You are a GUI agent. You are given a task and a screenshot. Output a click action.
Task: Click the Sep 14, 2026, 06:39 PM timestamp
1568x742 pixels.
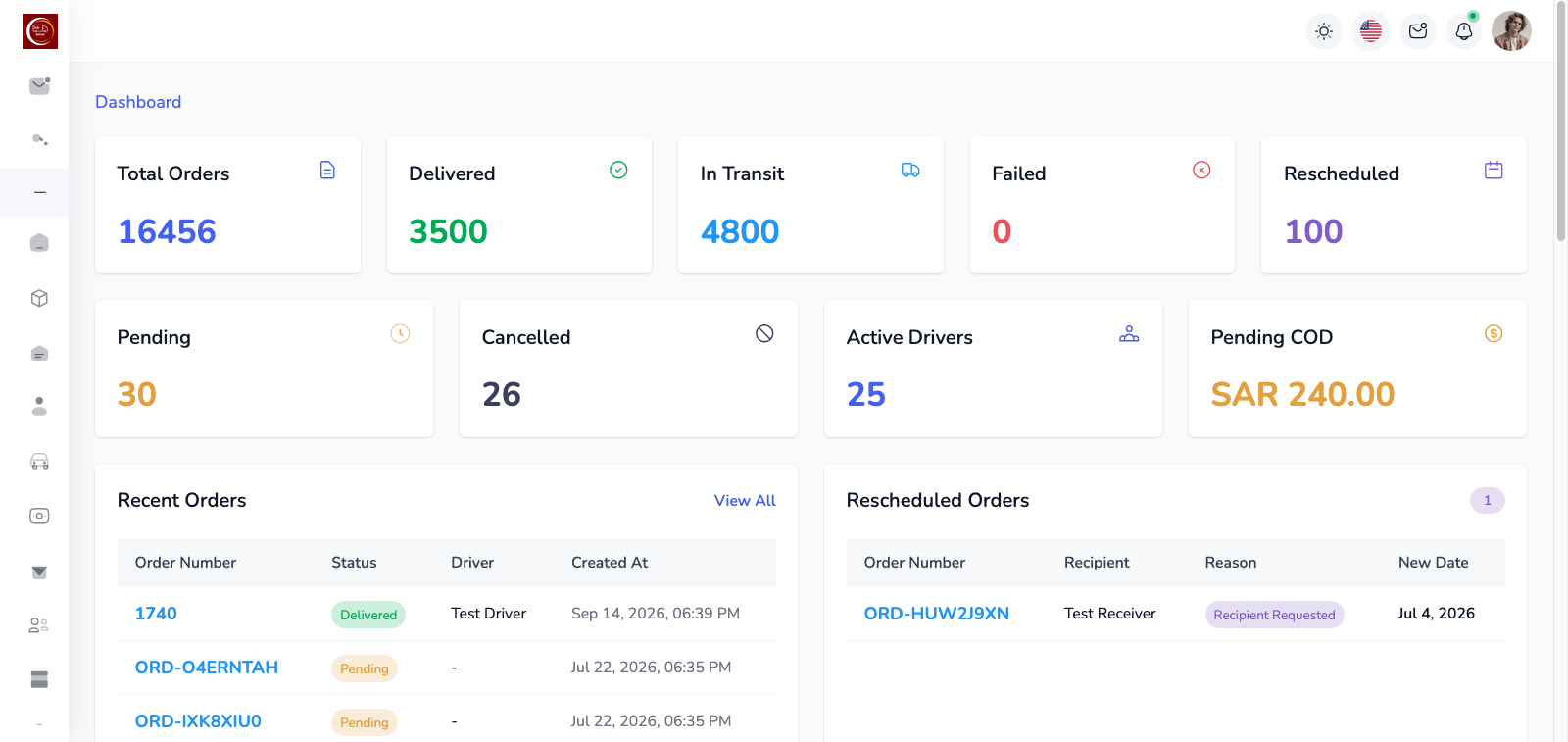pos(656,614)
